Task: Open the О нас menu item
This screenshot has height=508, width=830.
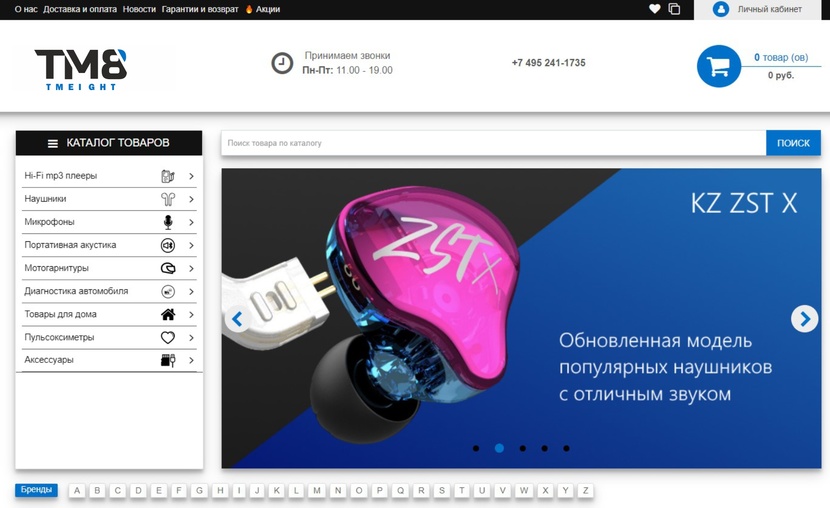Action: click(x=26, y=9)
